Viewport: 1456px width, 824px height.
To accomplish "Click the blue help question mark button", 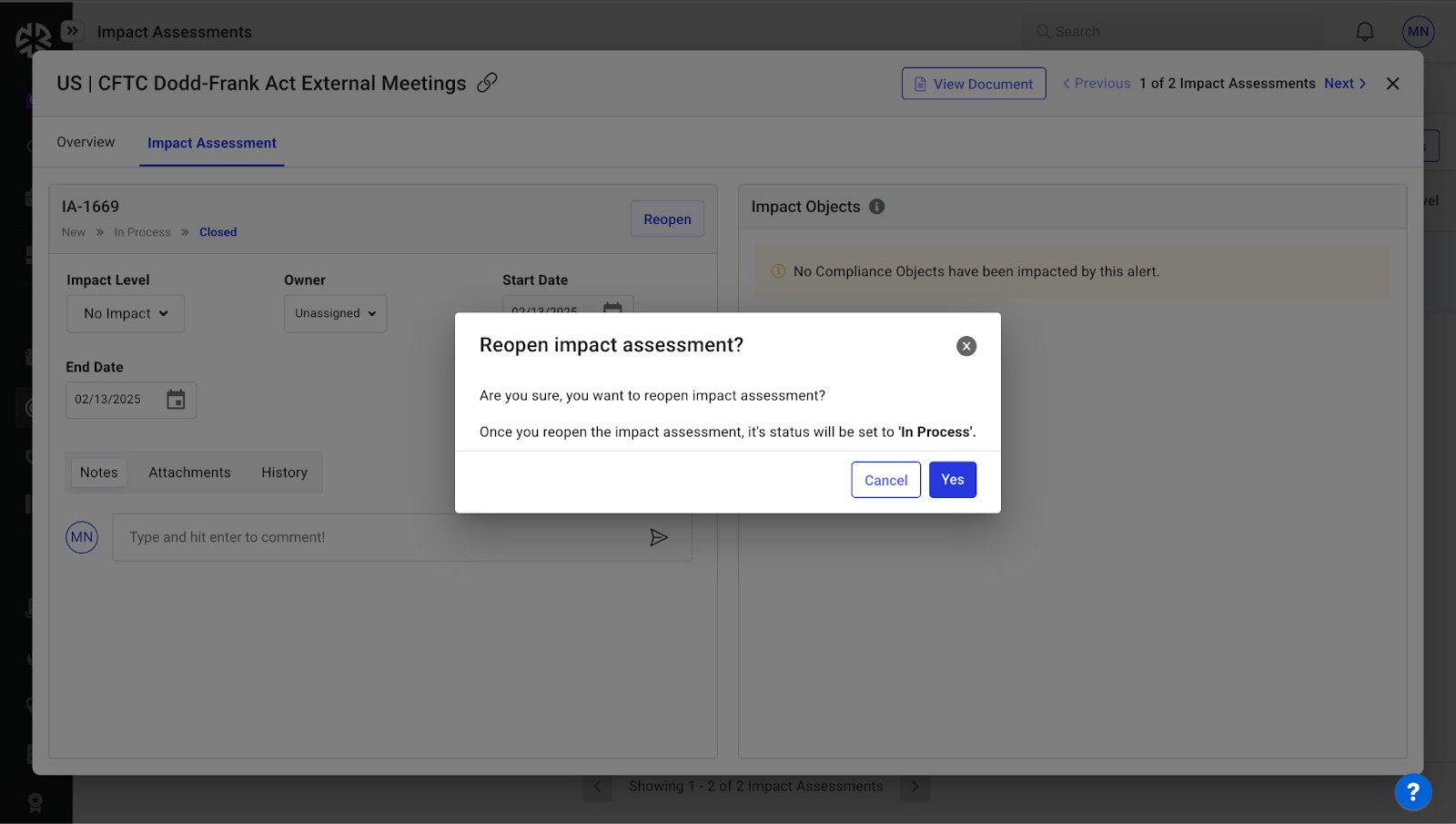I will [1412, 791].
